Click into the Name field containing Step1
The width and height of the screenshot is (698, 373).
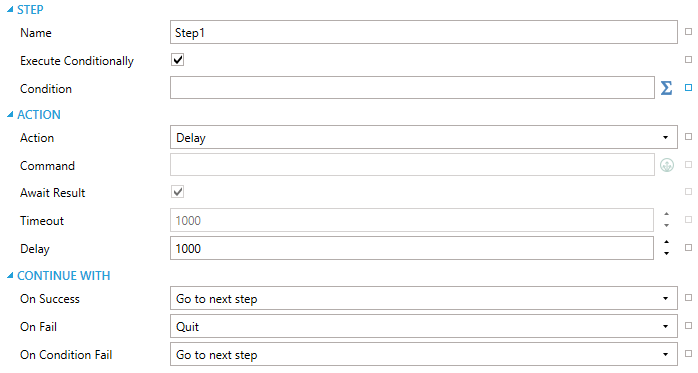tap(424, 32)
